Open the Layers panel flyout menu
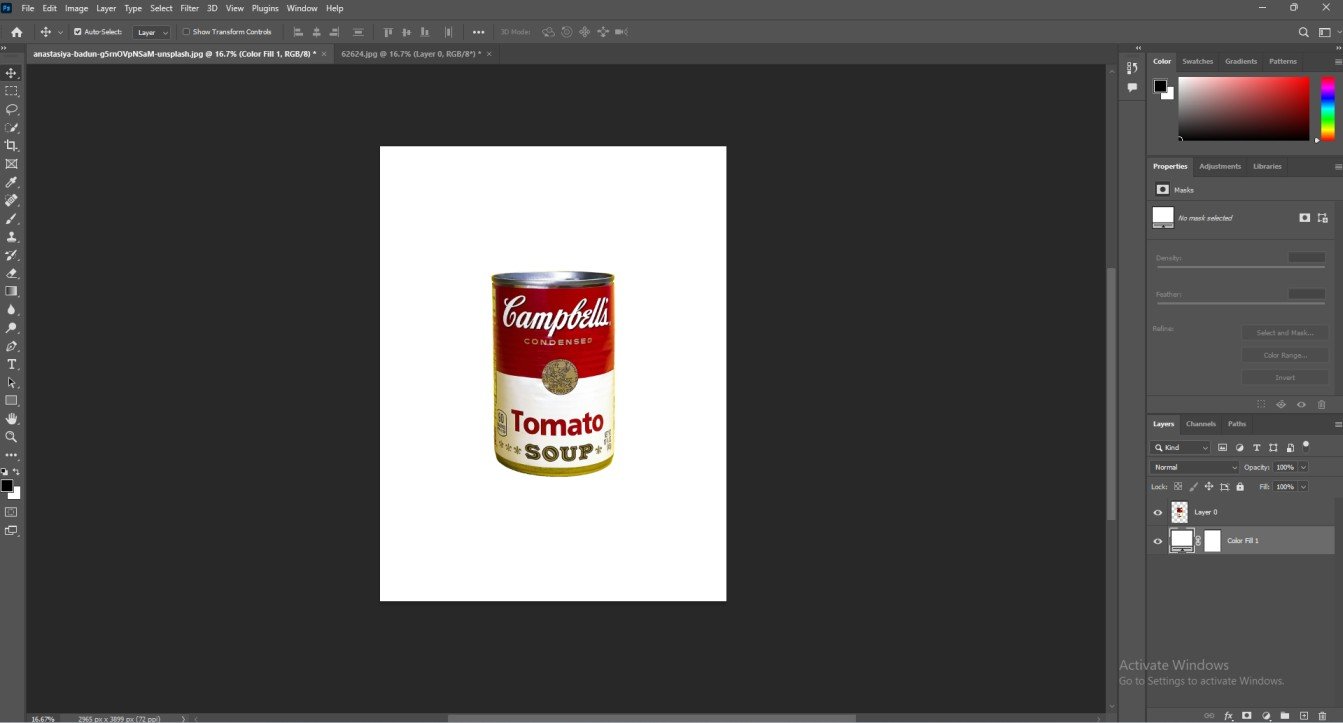 point(1338,424)
